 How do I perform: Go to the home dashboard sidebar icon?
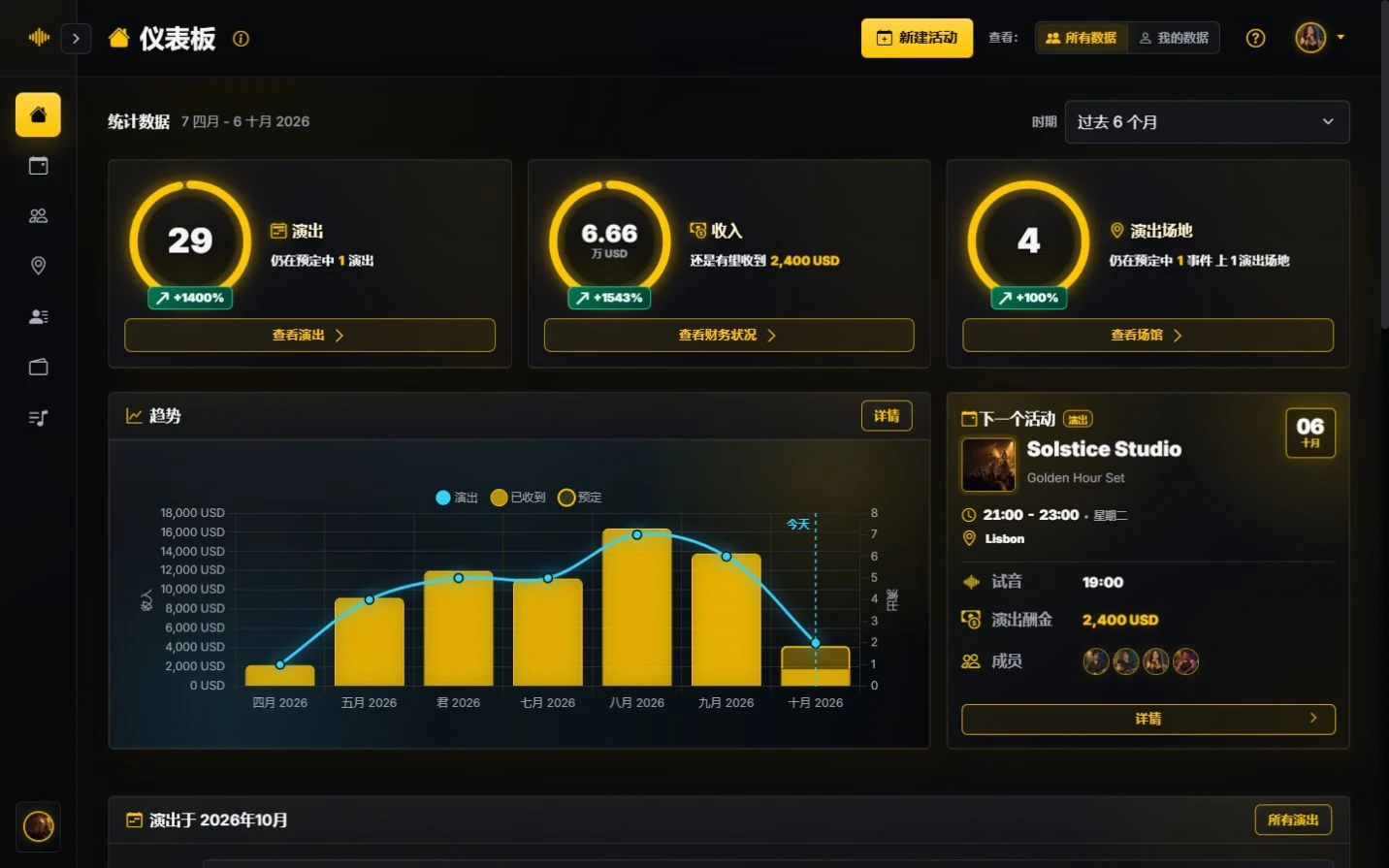[x=38, y=115]
